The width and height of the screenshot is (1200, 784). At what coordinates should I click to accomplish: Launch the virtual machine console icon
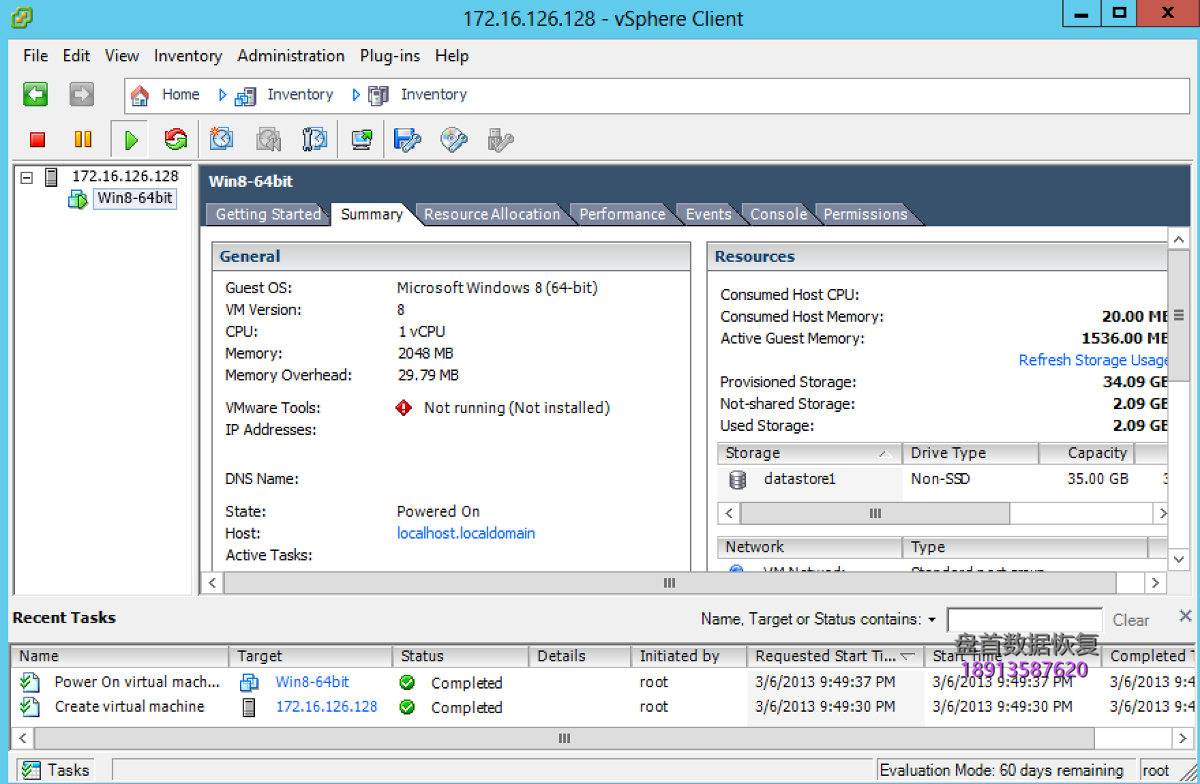click(361, 140)
